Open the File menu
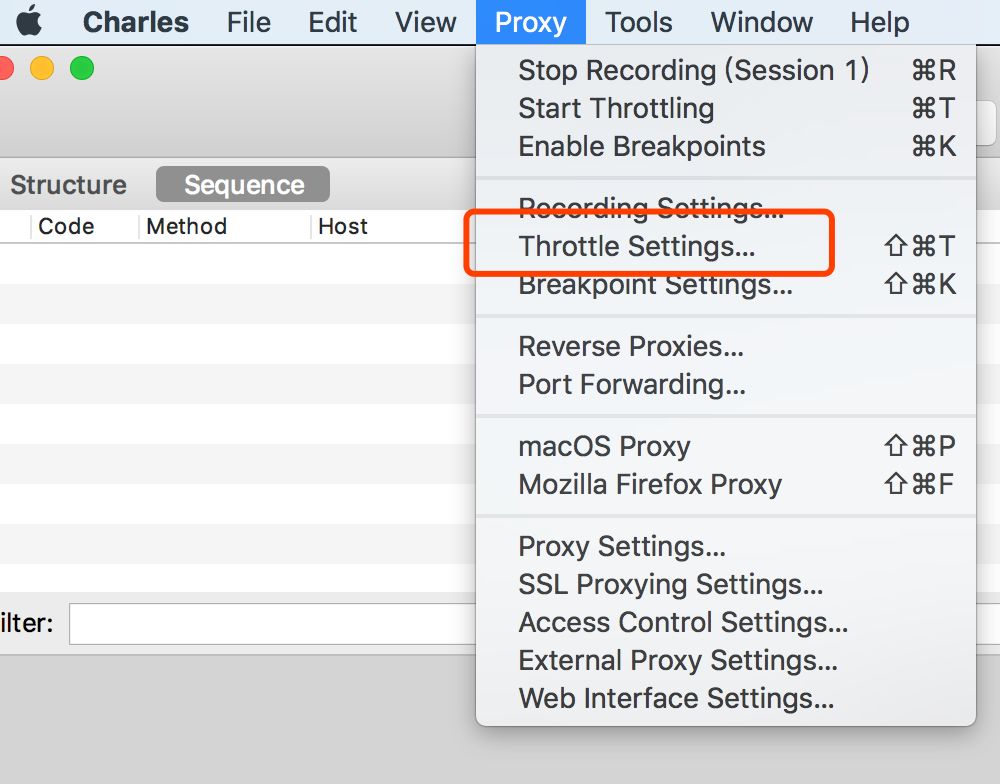 click(249, 22)
